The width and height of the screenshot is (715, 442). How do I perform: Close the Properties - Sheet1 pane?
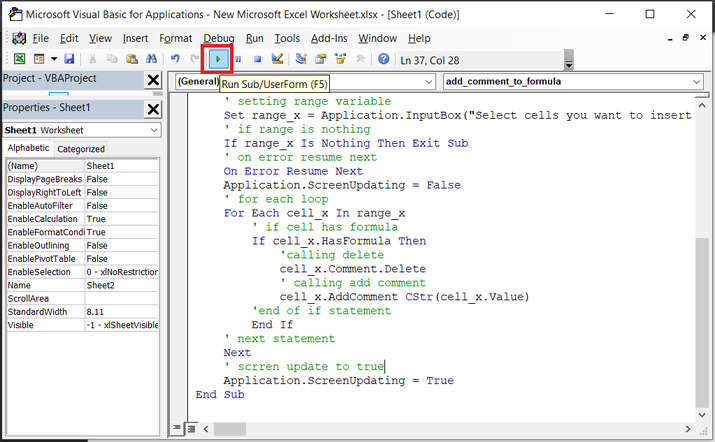[x=153, y=109]
